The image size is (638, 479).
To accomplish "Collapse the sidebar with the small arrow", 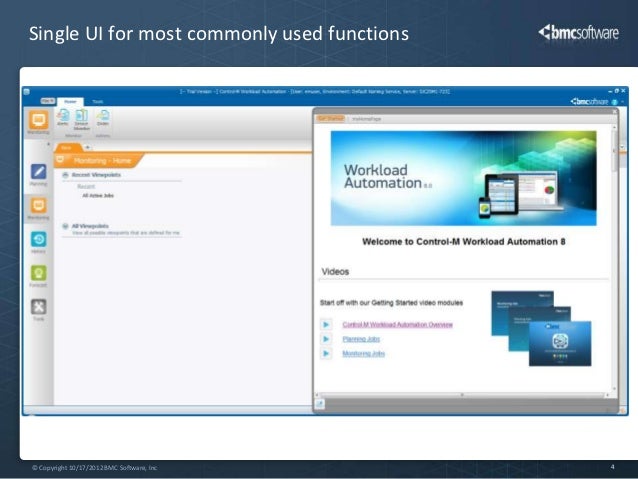I will point(48,144).
